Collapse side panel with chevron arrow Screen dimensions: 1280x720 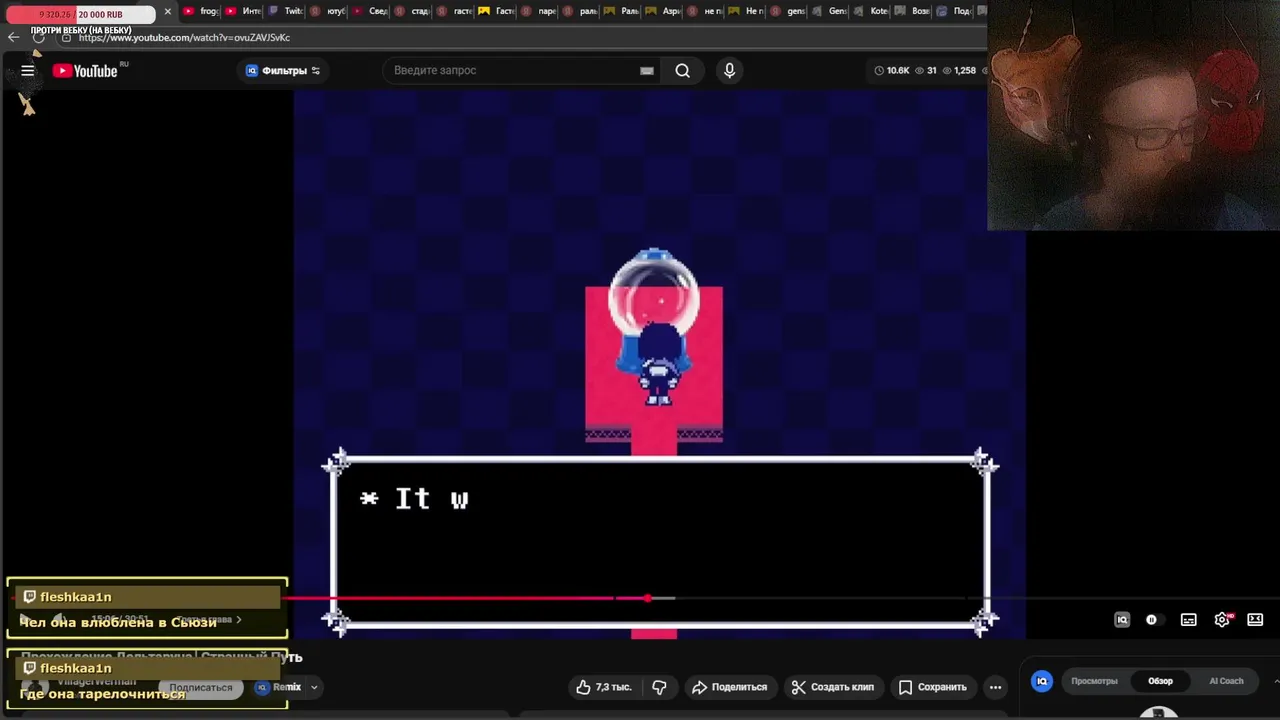tap(1275, 681)
